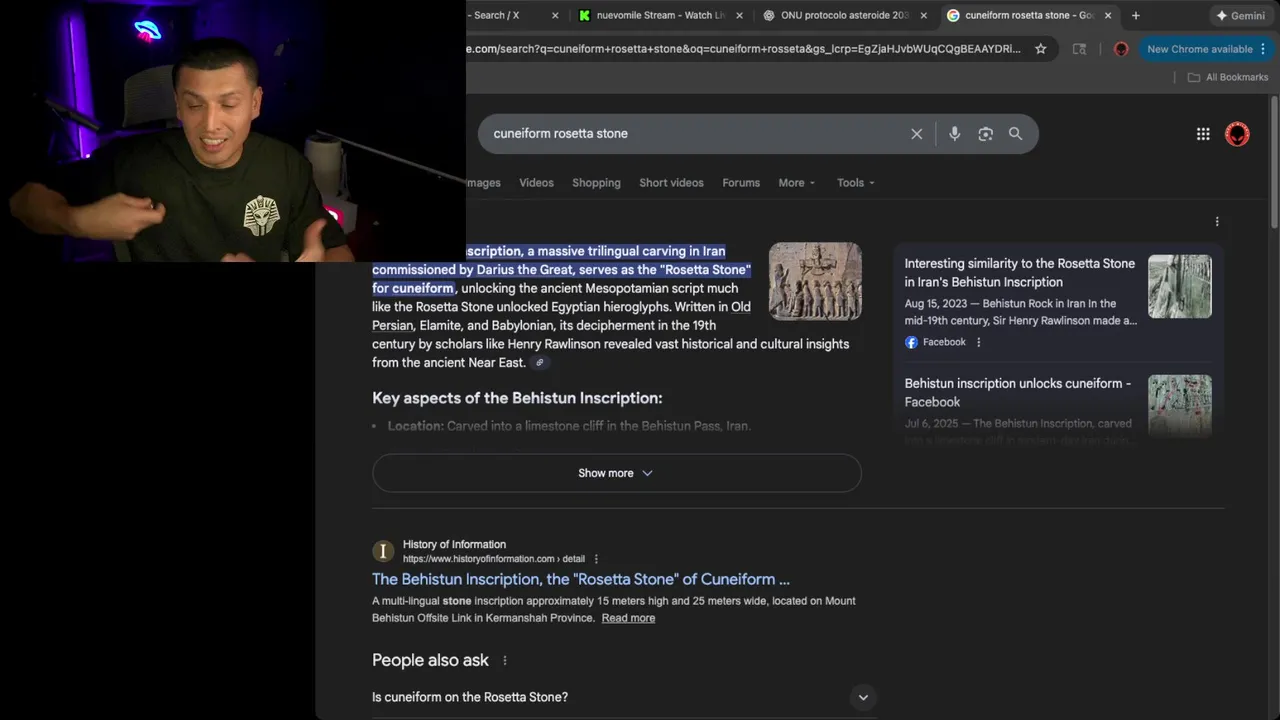Open thumbnail beside 'Interesting similarity' result

point(1180,287)
